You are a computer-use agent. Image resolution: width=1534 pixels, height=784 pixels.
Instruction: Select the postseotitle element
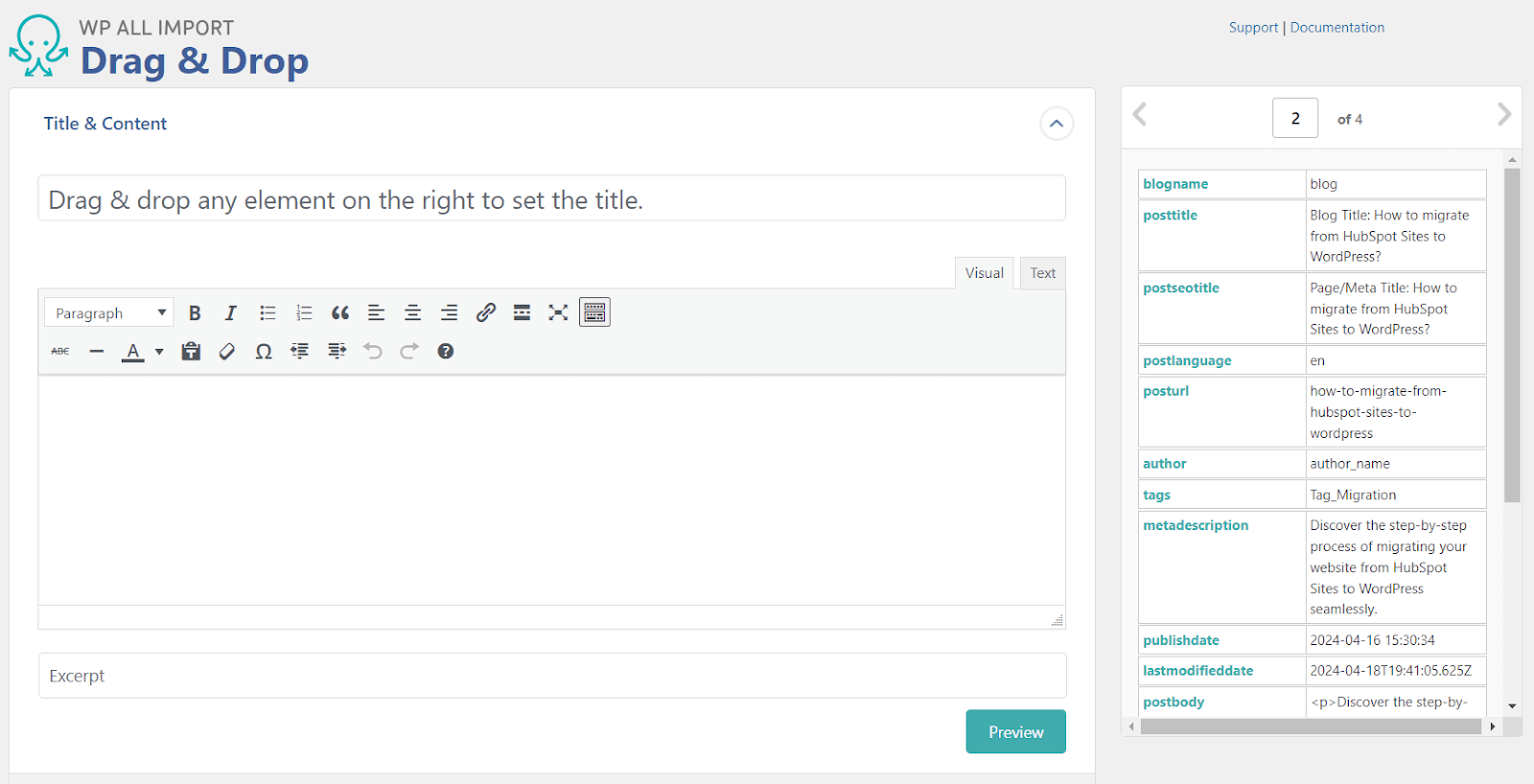[x=1181, y=288]
